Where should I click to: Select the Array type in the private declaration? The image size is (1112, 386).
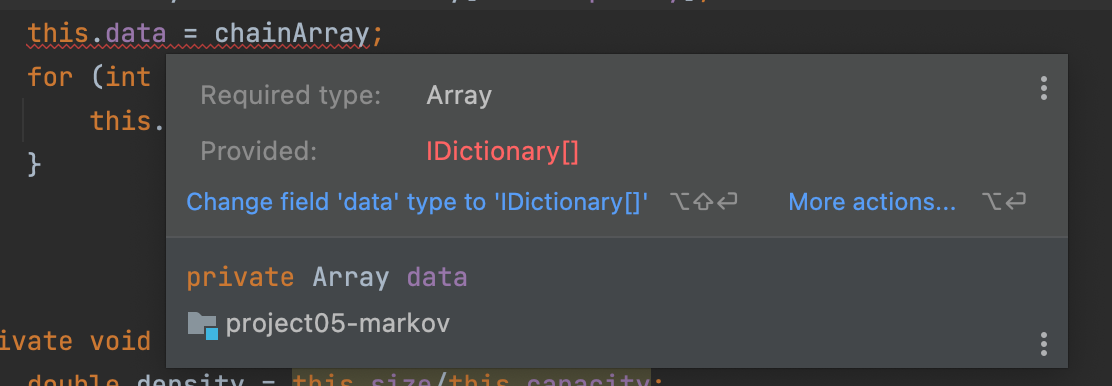[350, 277]
